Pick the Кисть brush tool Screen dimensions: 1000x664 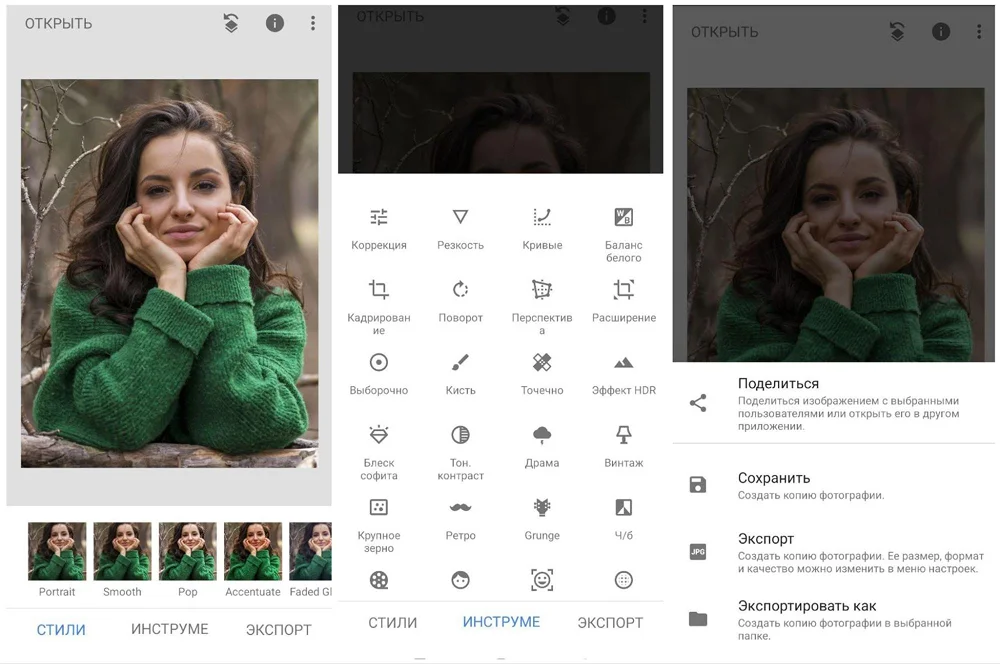pyautogui.click(x=460, y=372)
